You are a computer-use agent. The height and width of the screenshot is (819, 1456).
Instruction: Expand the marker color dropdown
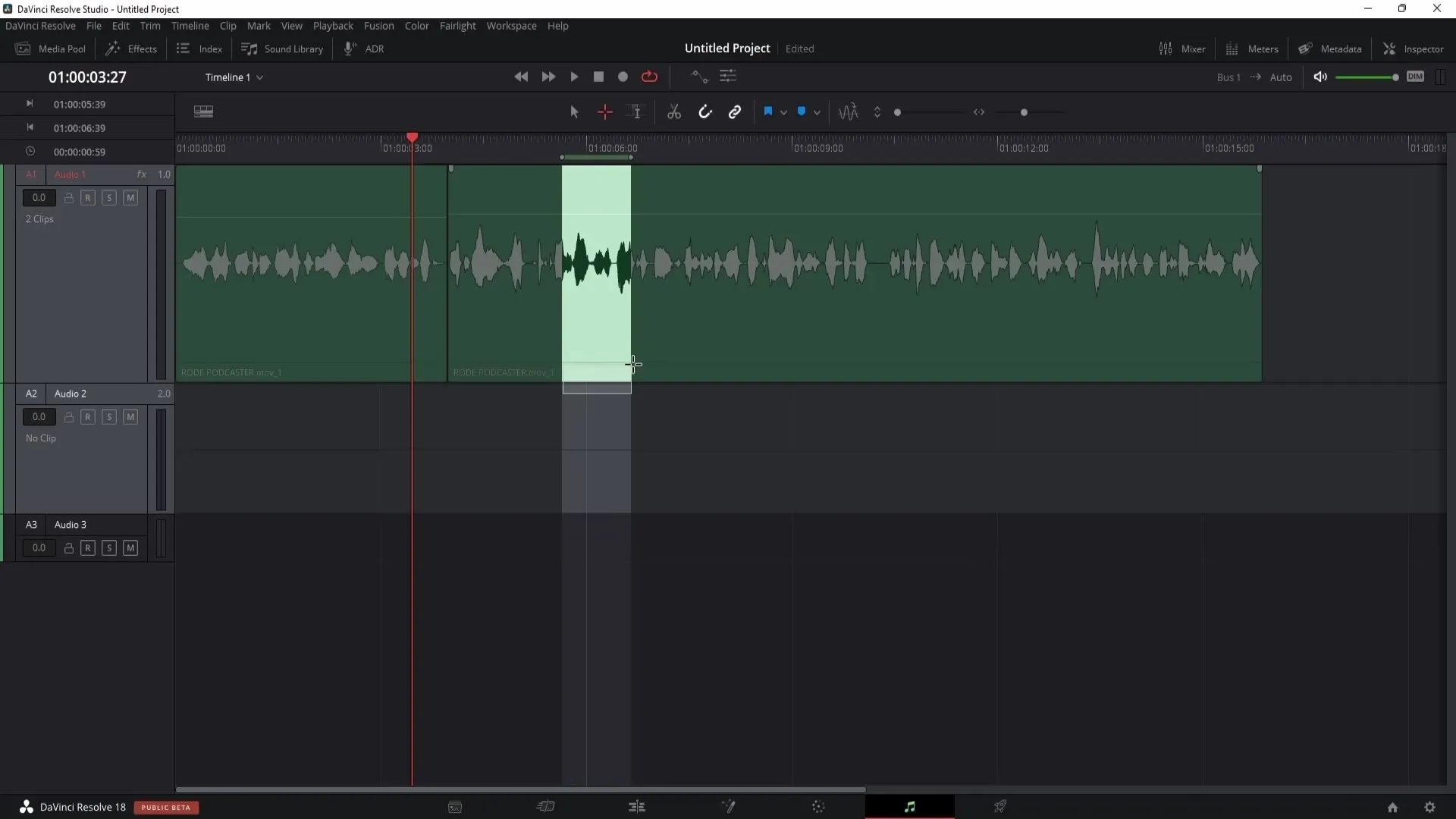point(817,113)
